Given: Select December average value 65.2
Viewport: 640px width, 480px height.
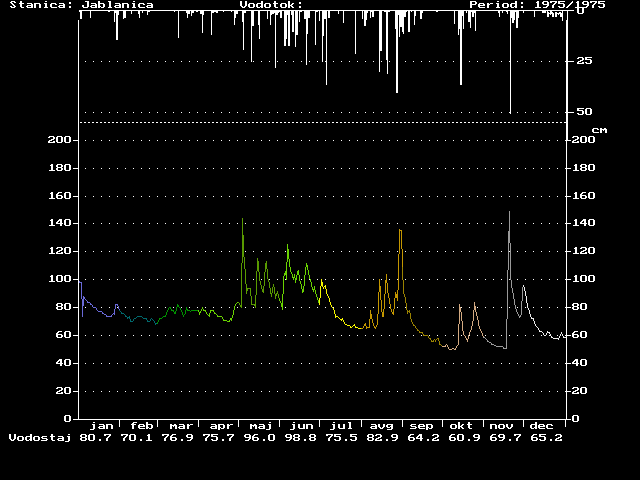Looking at the screenshot, I should tap(547, 438).
